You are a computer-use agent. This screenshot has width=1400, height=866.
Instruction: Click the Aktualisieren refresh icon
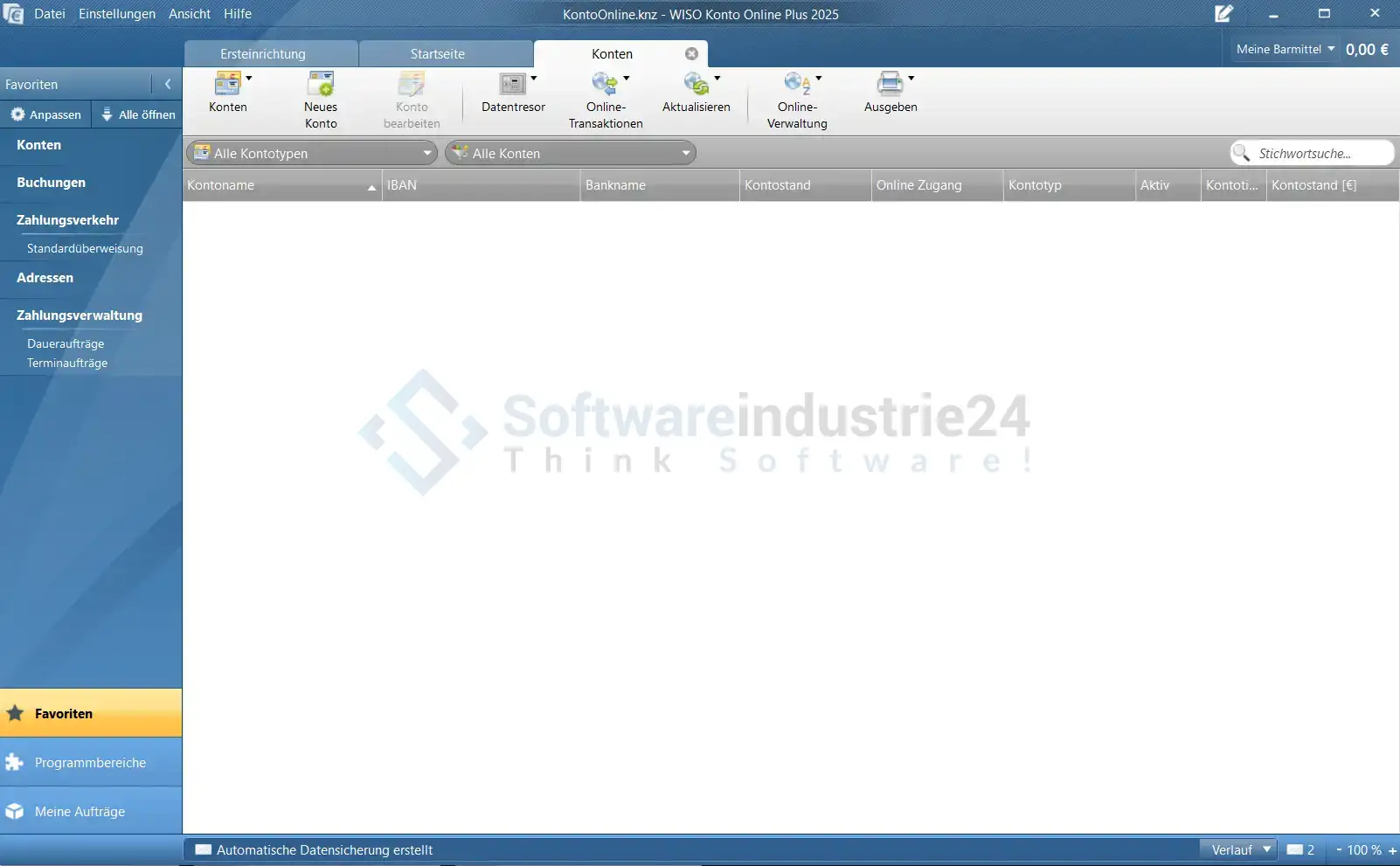tap(696, 85)
